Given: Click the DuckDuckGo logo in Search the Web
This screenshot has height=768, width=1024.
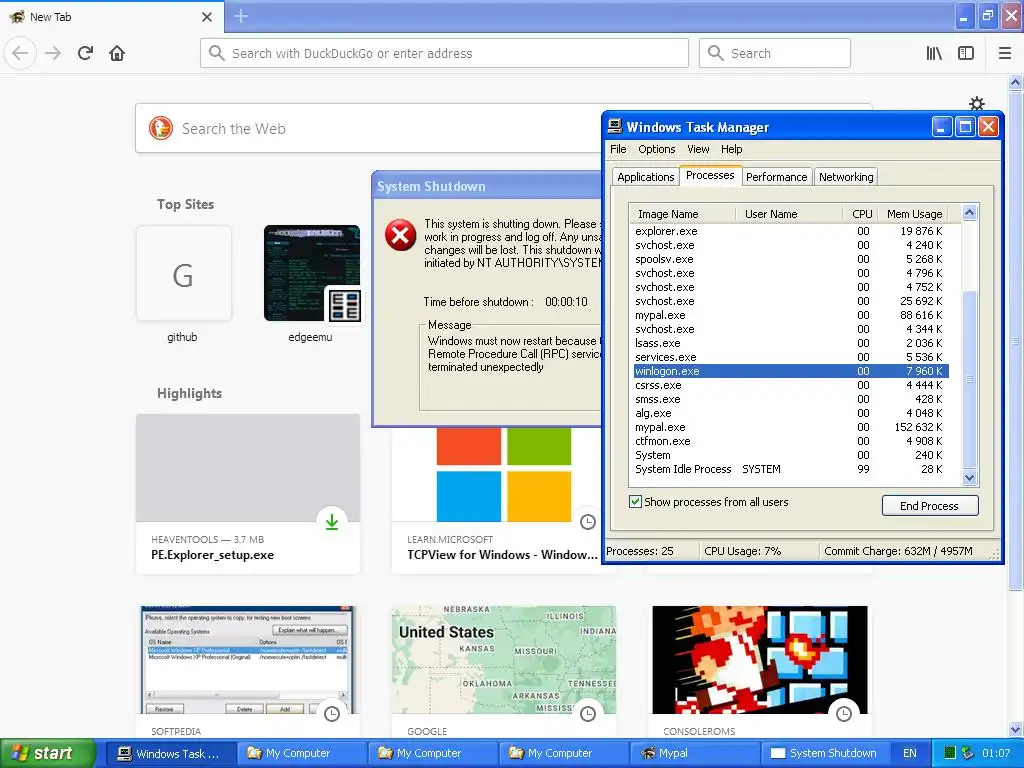Looking at the screenshot, I should click(x=161, y=128).
